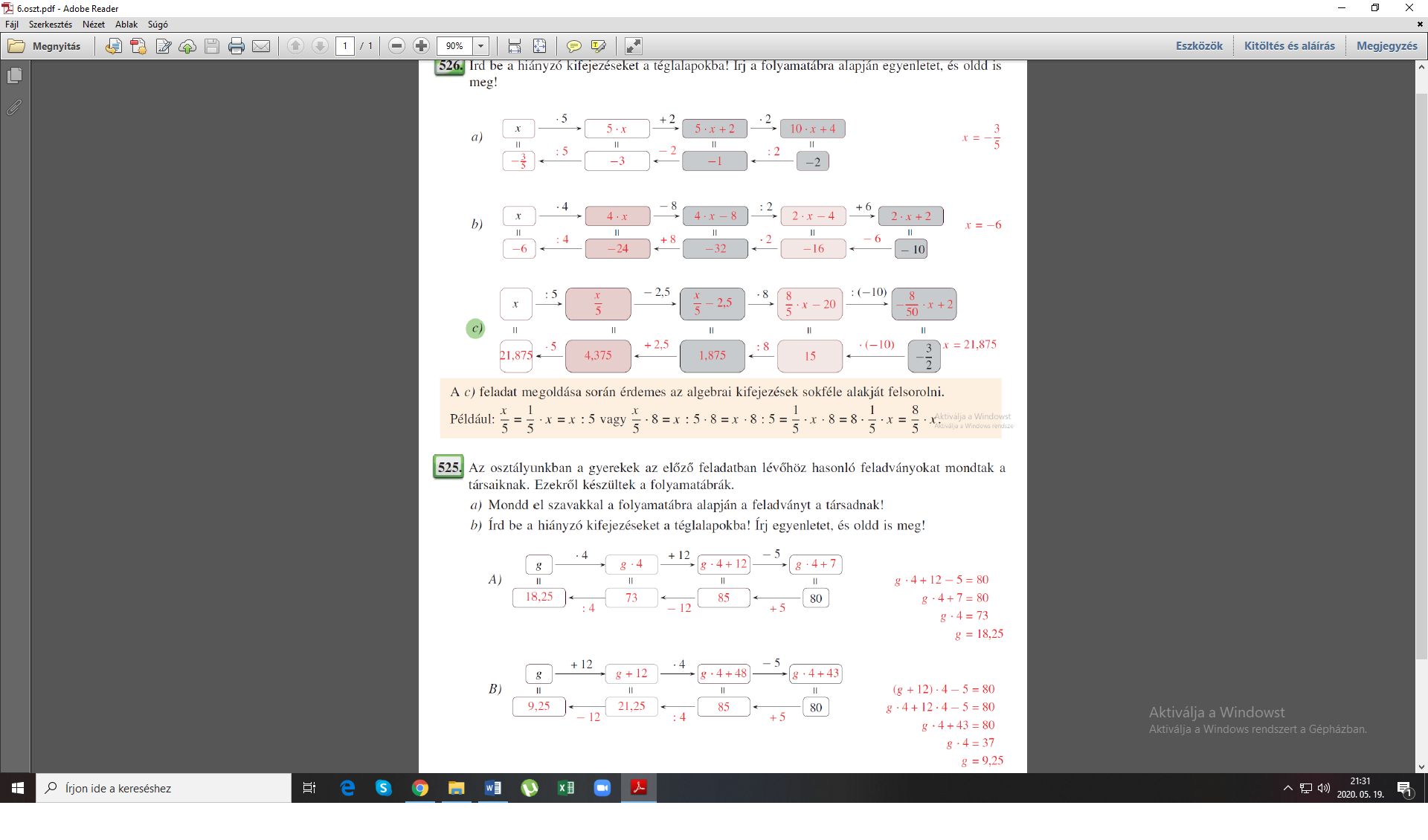The width and height of the screenshot is (1428, 840).
Task: Select the highlight text tool
Action: [598, 46]
